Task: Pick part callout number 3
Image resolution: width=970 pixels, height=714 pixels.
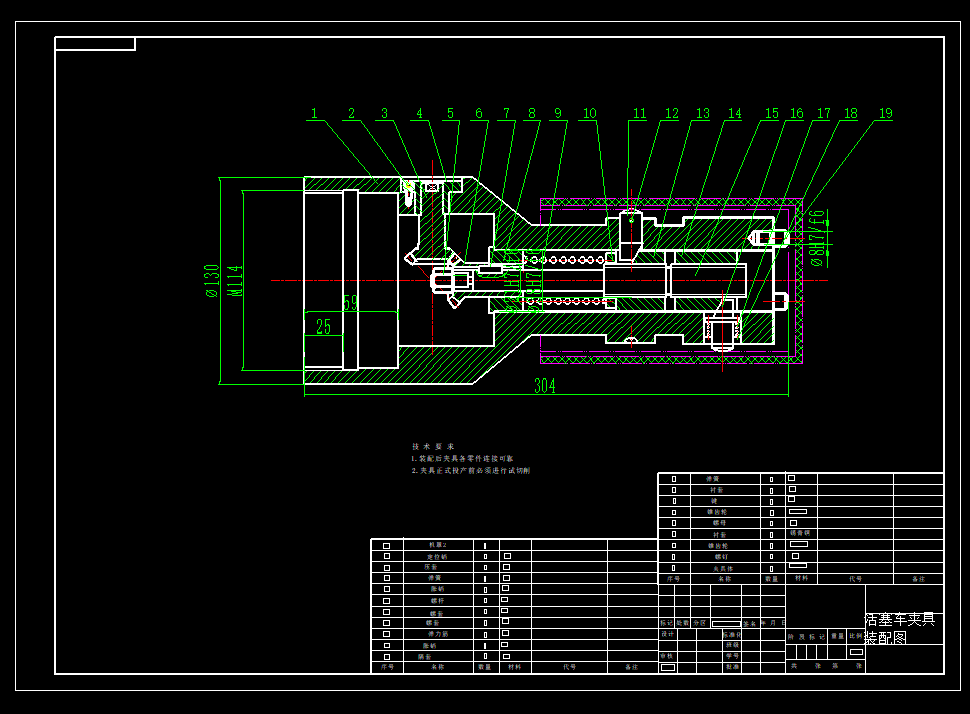Action: tap(384, 113)
